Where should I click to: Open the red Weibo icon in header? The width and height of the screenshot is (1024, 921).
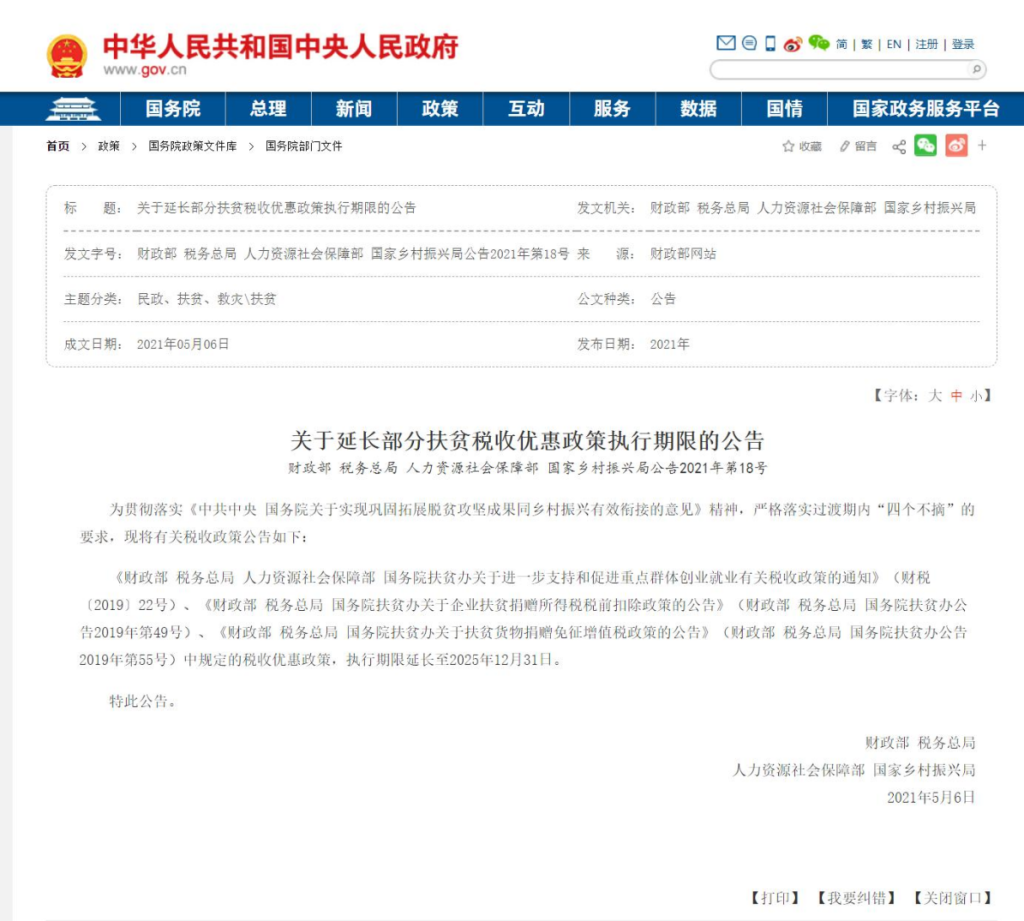point(793,44)
